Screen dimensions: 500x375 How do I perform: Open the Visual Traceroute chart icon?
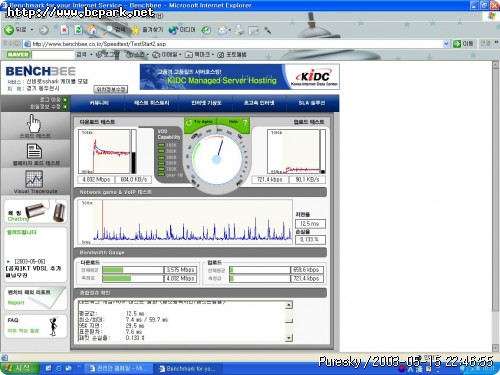pos(34,179)
